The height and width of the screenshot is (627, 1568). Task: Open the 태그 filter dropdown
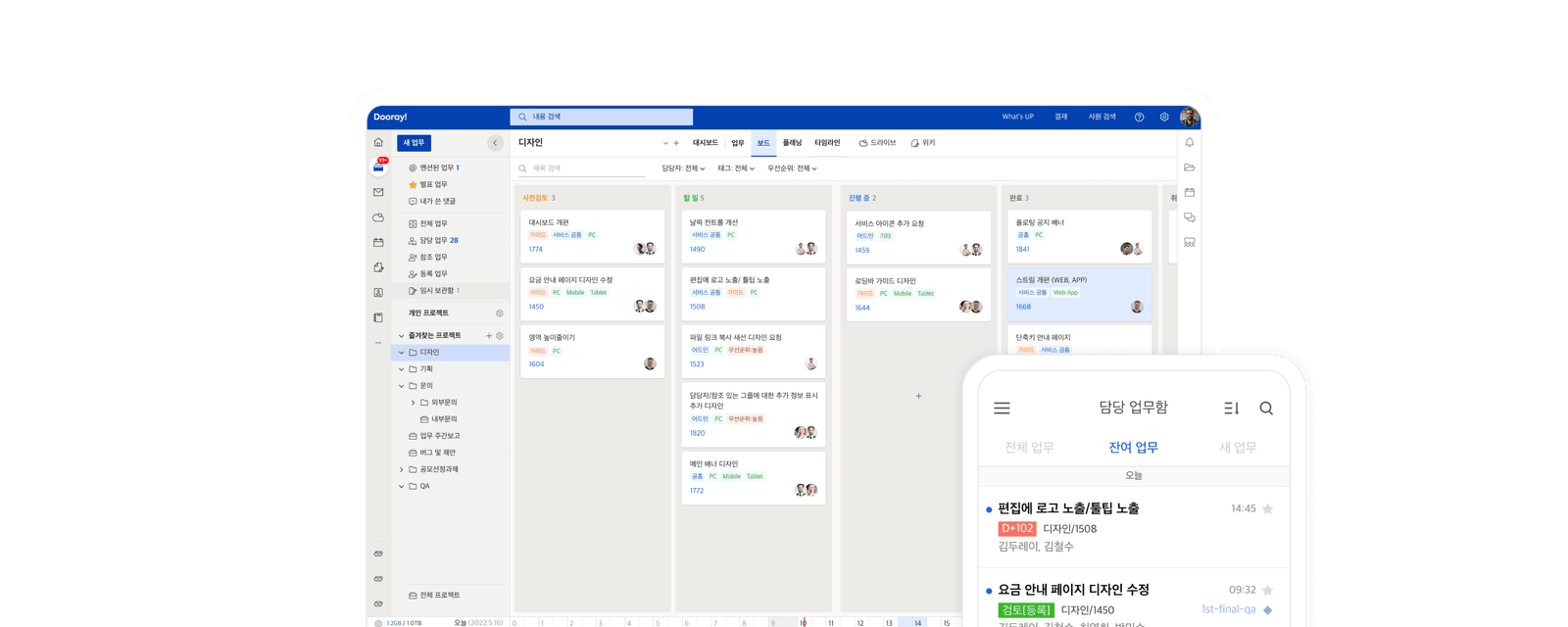coord(736,169)
